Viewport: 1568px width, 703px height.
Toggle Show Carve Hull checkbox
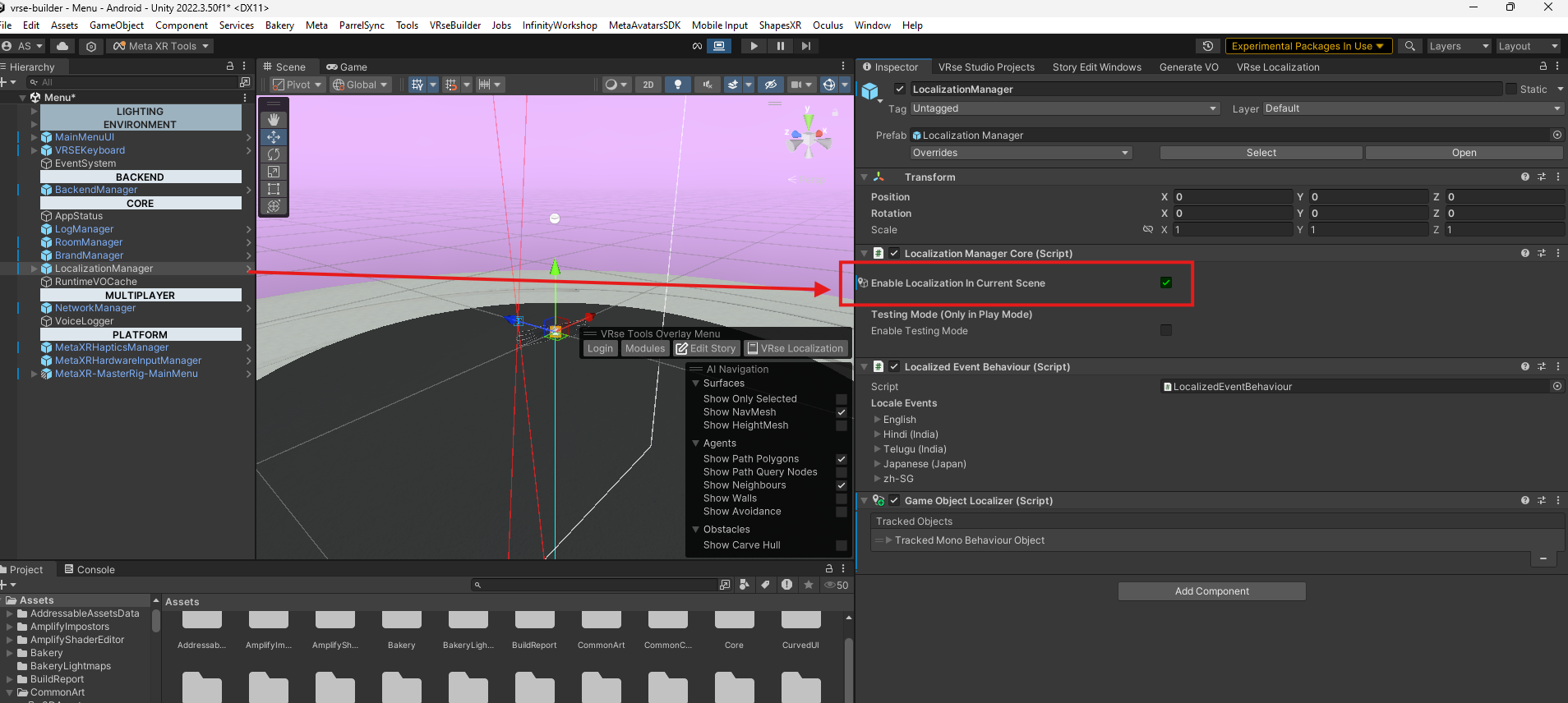click(x=842, y=545)
